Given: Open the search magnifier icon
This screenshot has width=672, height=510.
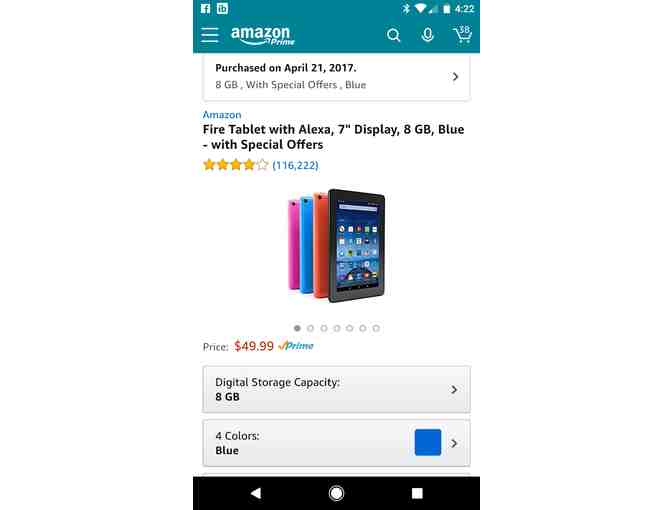Looking at the screenshot, I should [x=393, y=35].
